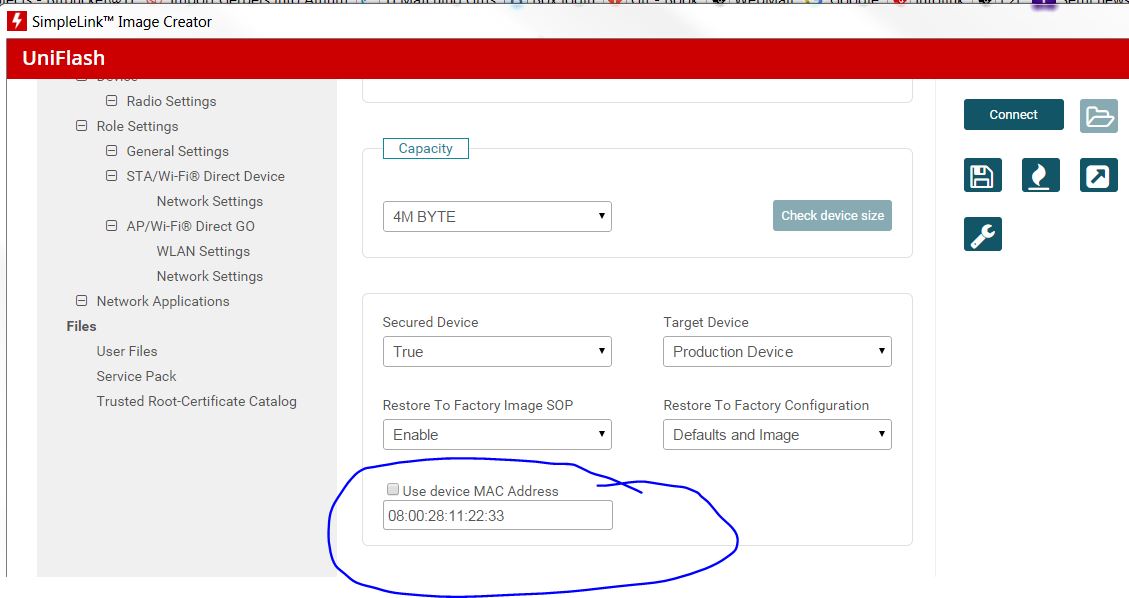The width and height of the screenshot is (1129, 598).
Task: Open the Target Device dropdown
Action: (x=777, y=351)
